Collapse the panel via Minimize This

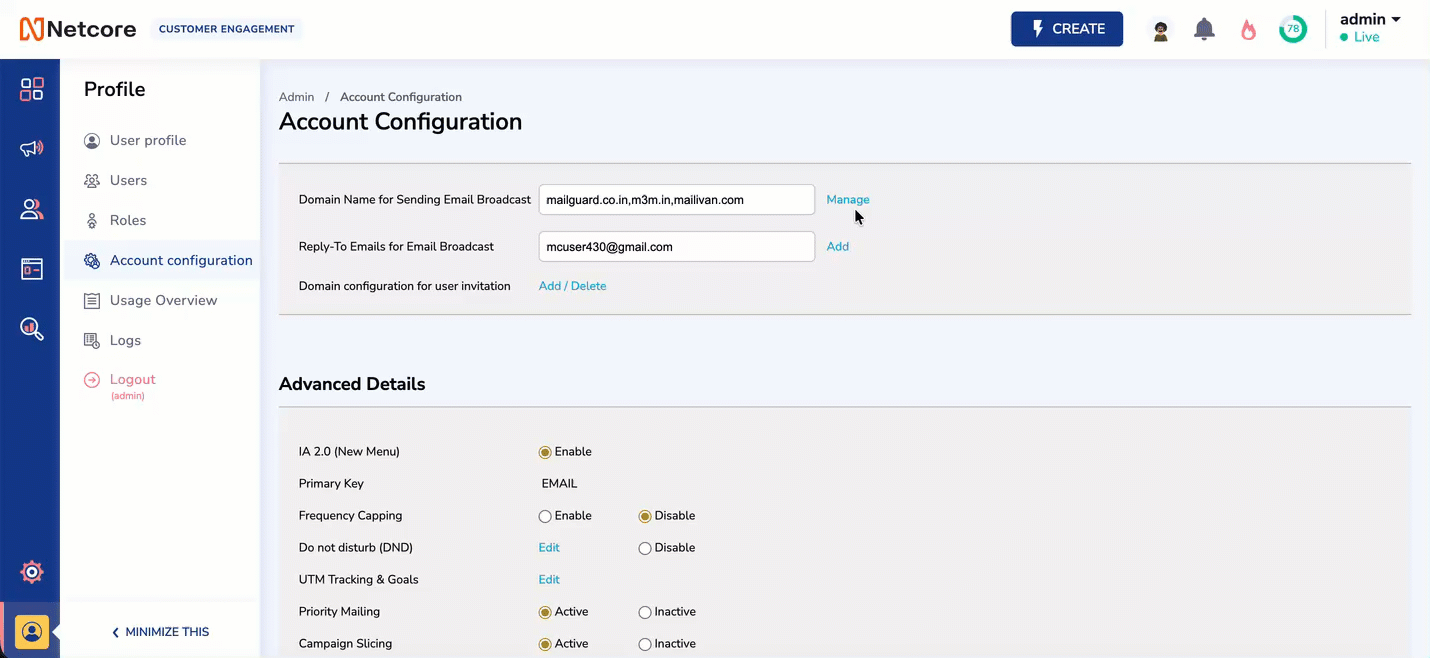159,632
